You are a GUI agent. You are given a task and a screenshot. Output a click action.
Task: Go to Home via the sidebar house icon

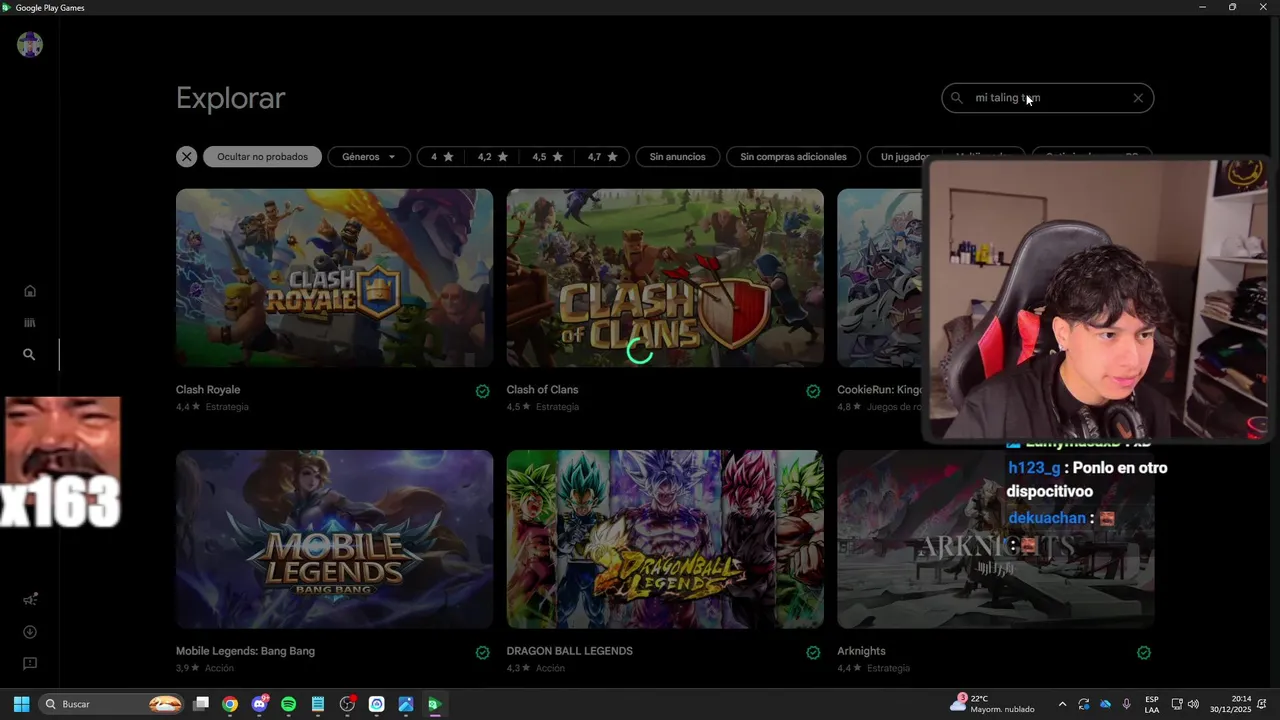[x=30, y=291]
